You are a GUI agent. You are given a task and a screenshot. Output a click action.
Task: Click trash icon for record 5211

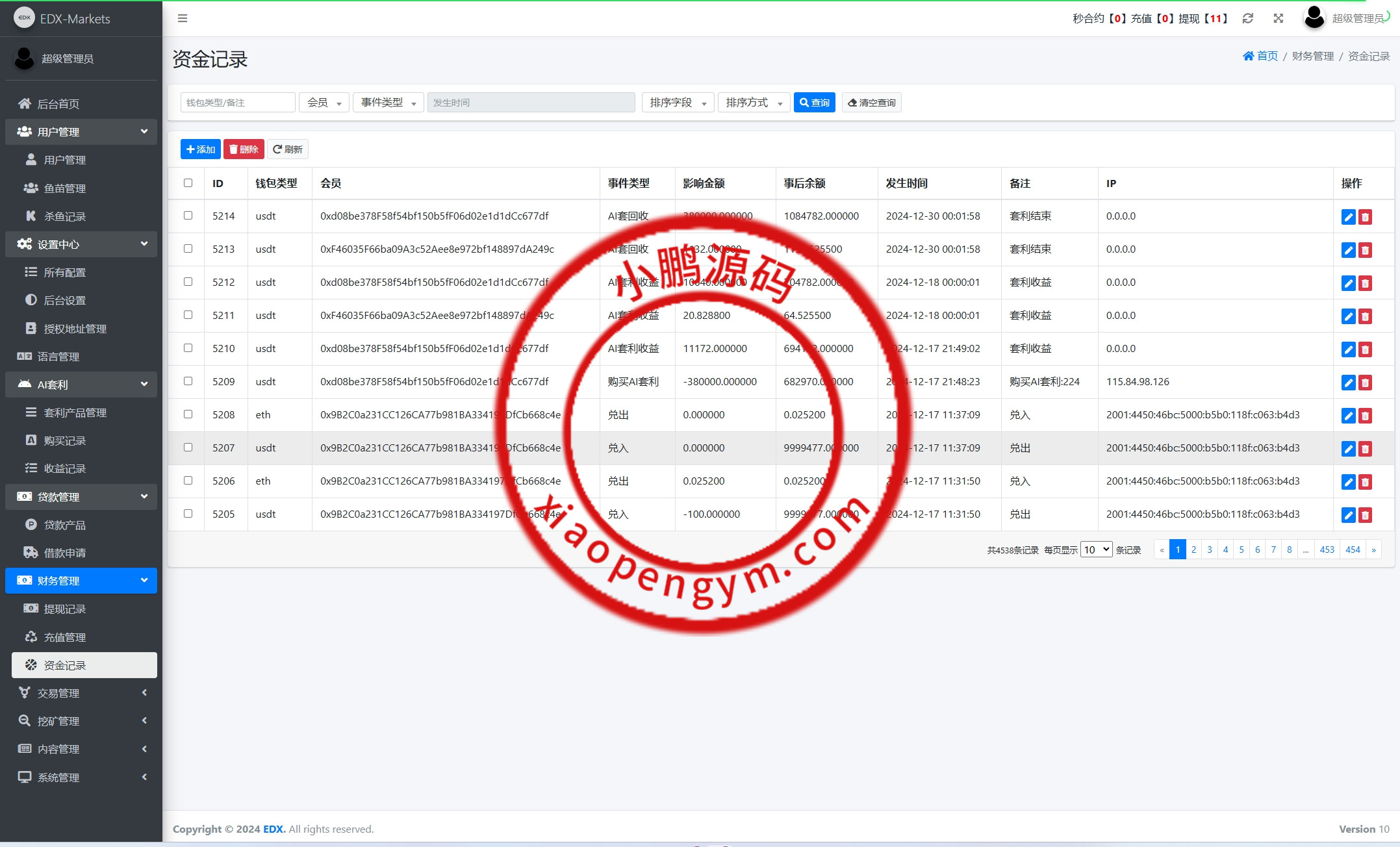coord(1365,316)
